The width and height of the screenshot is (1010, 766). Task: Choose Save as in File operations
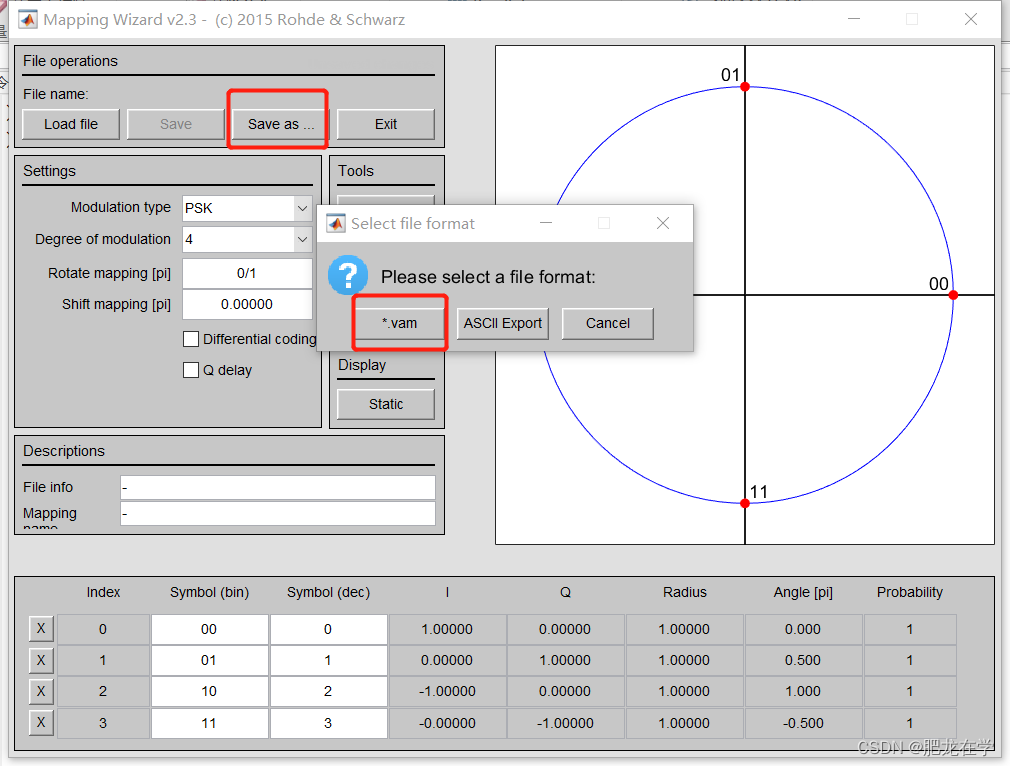pyautogui.click(x=277, y=124)
